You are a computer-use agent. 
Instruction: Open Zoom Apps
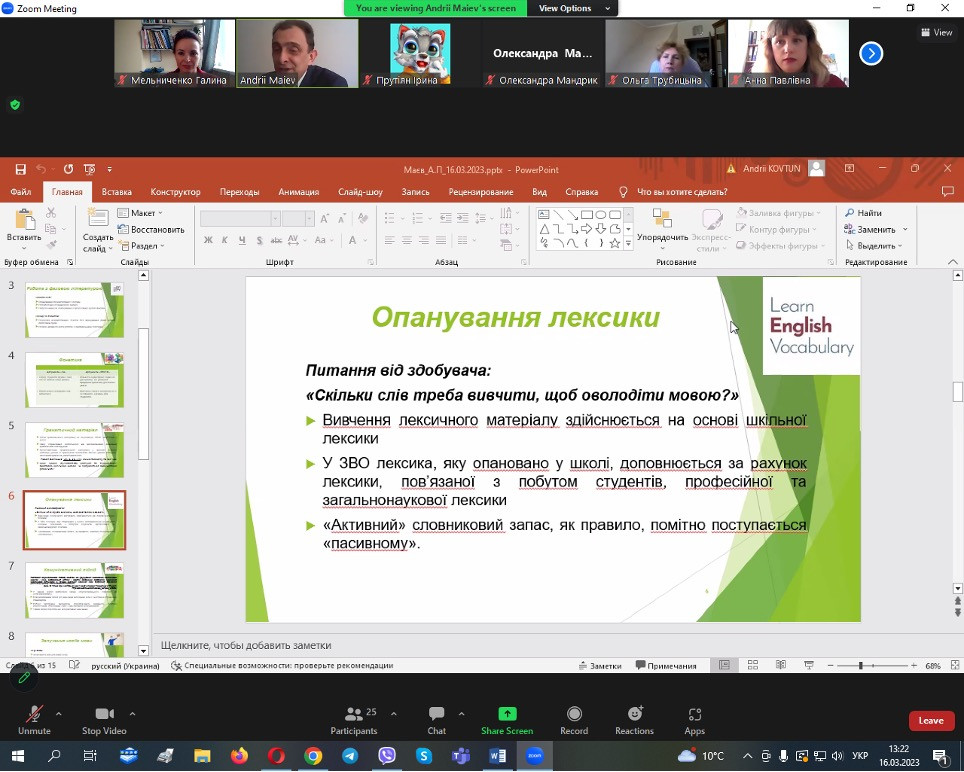coord(695,719)
